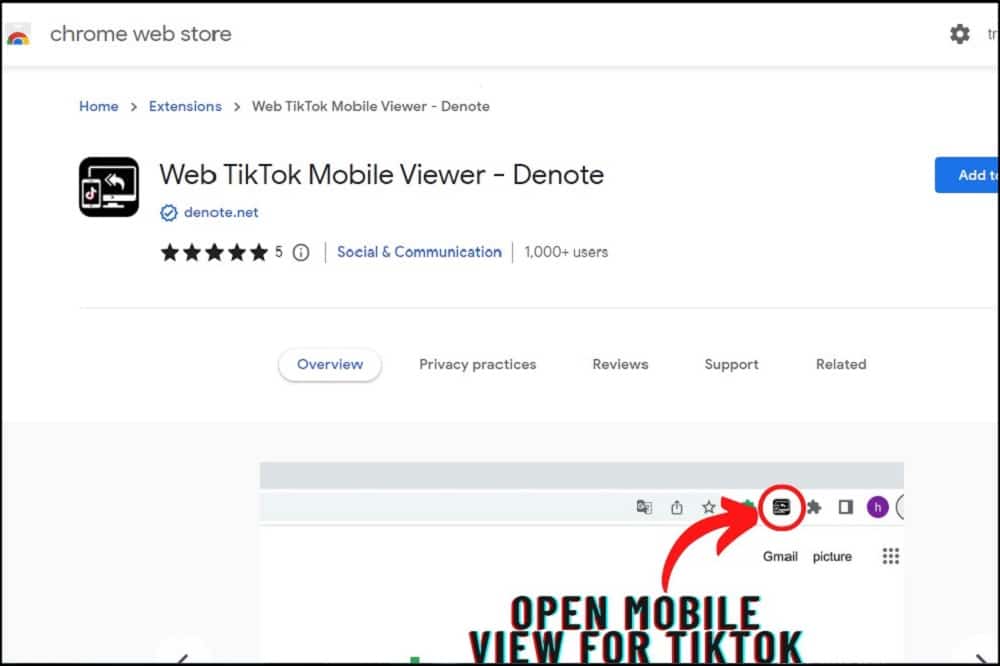Click bookmark star in preview toolbar
Image resolution: width=1000 pixels, height=666 pixels.
[709, 507]
